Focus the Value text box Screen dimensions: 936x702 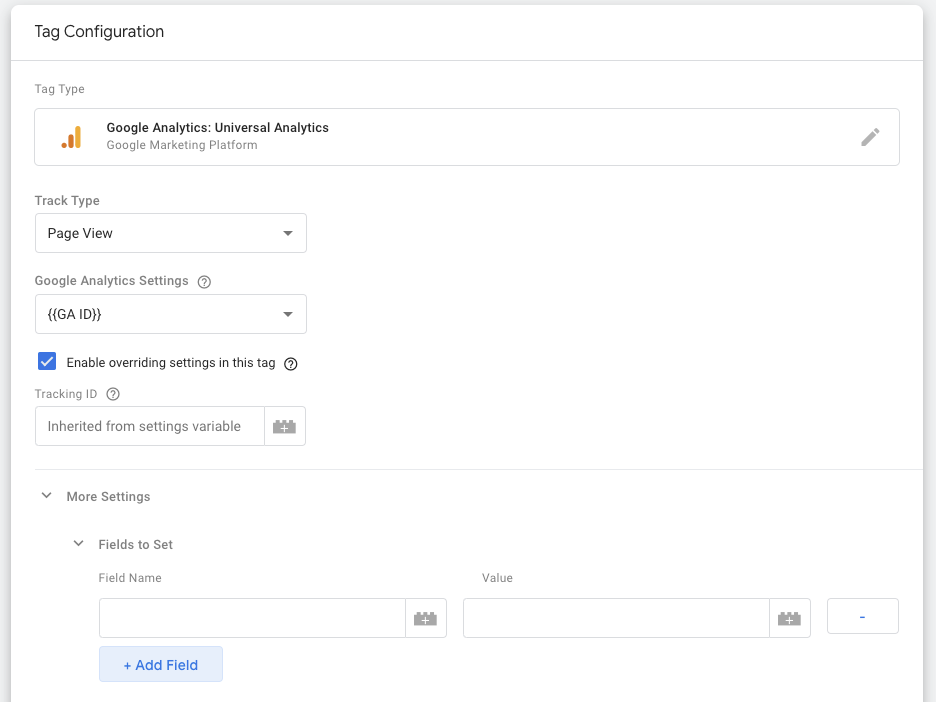617,618
